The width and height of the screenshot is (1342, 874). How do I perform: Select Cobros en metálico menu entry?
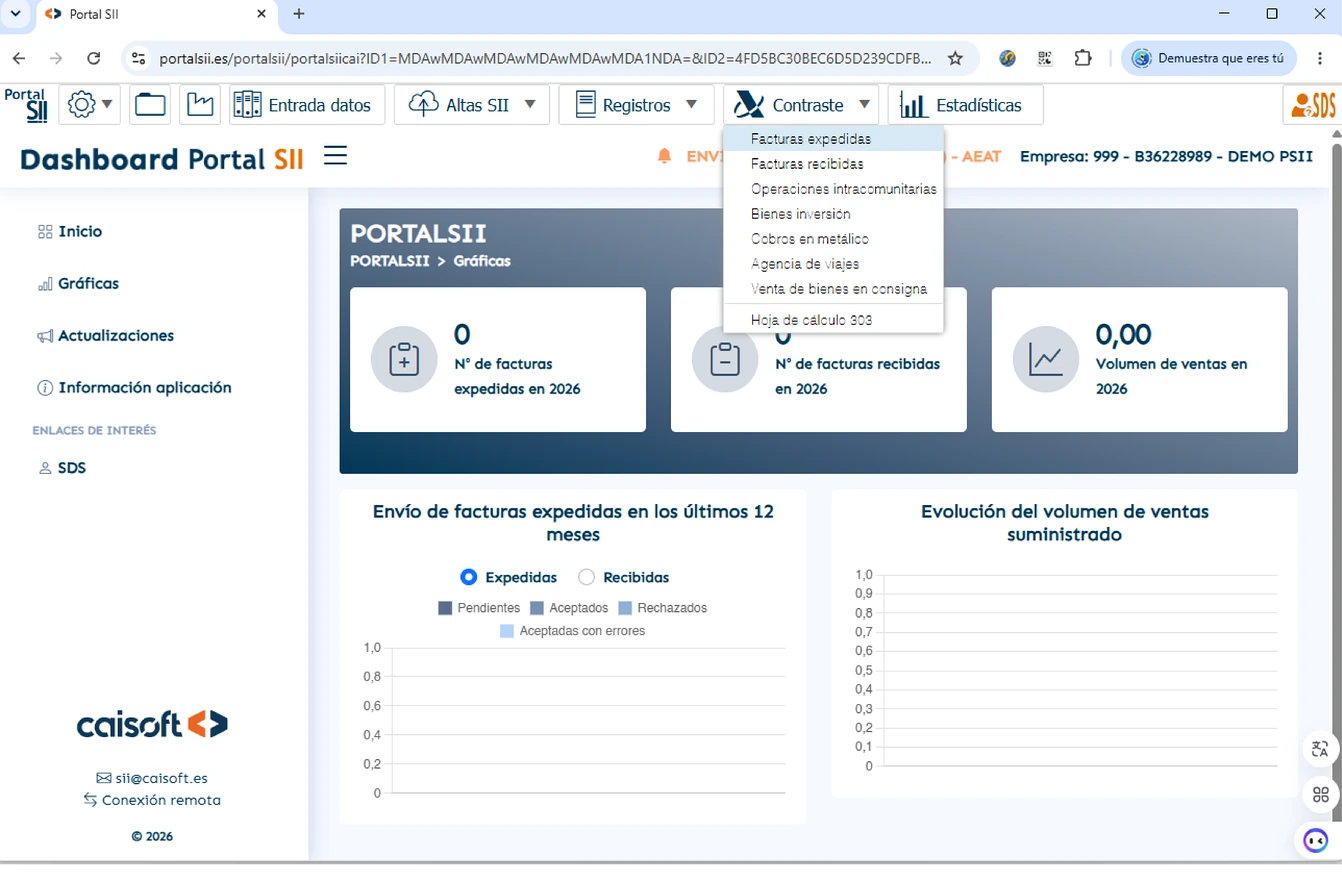point(833,239)
